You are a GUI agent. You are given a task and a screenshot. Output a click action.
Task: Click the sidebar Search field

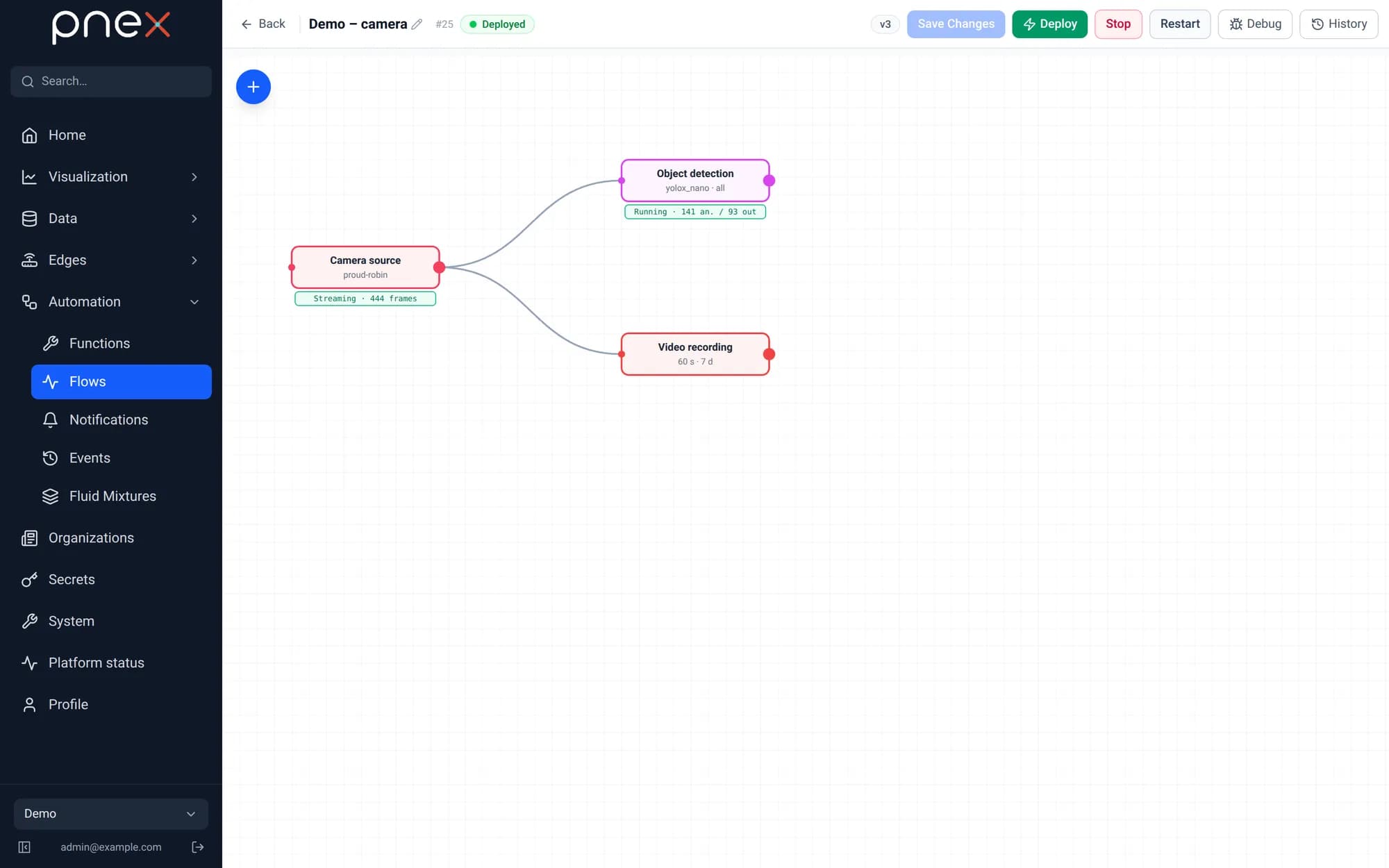pos(111,81)
